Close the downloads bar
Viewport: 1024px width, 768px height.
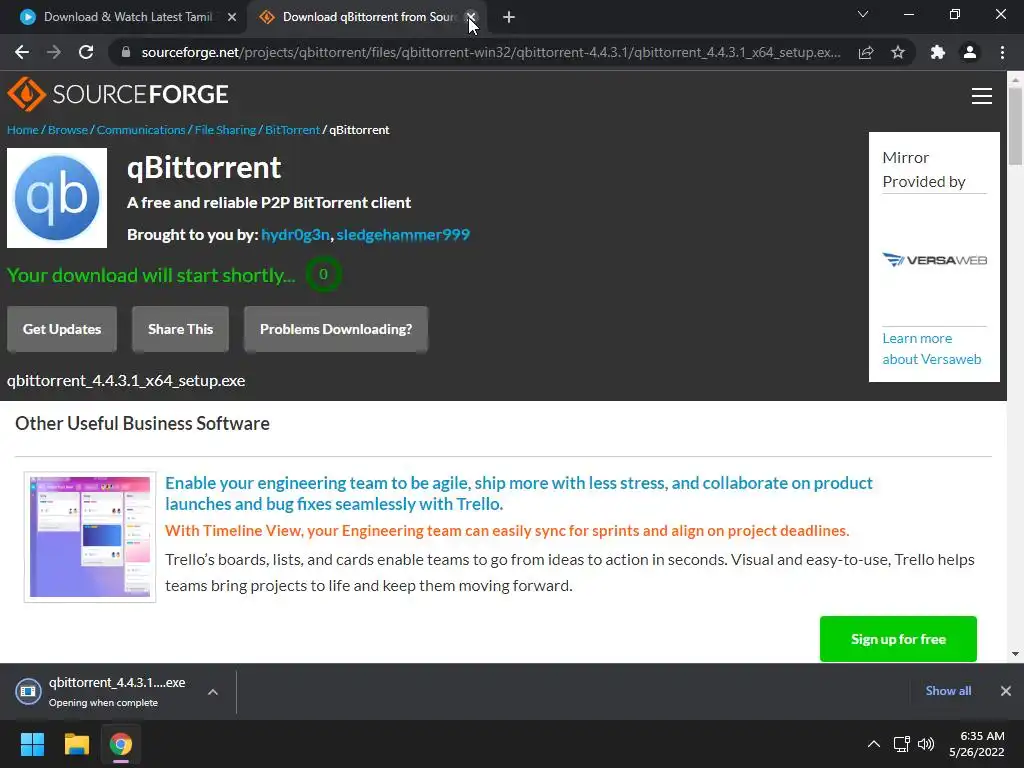(x=1006, y=691)
